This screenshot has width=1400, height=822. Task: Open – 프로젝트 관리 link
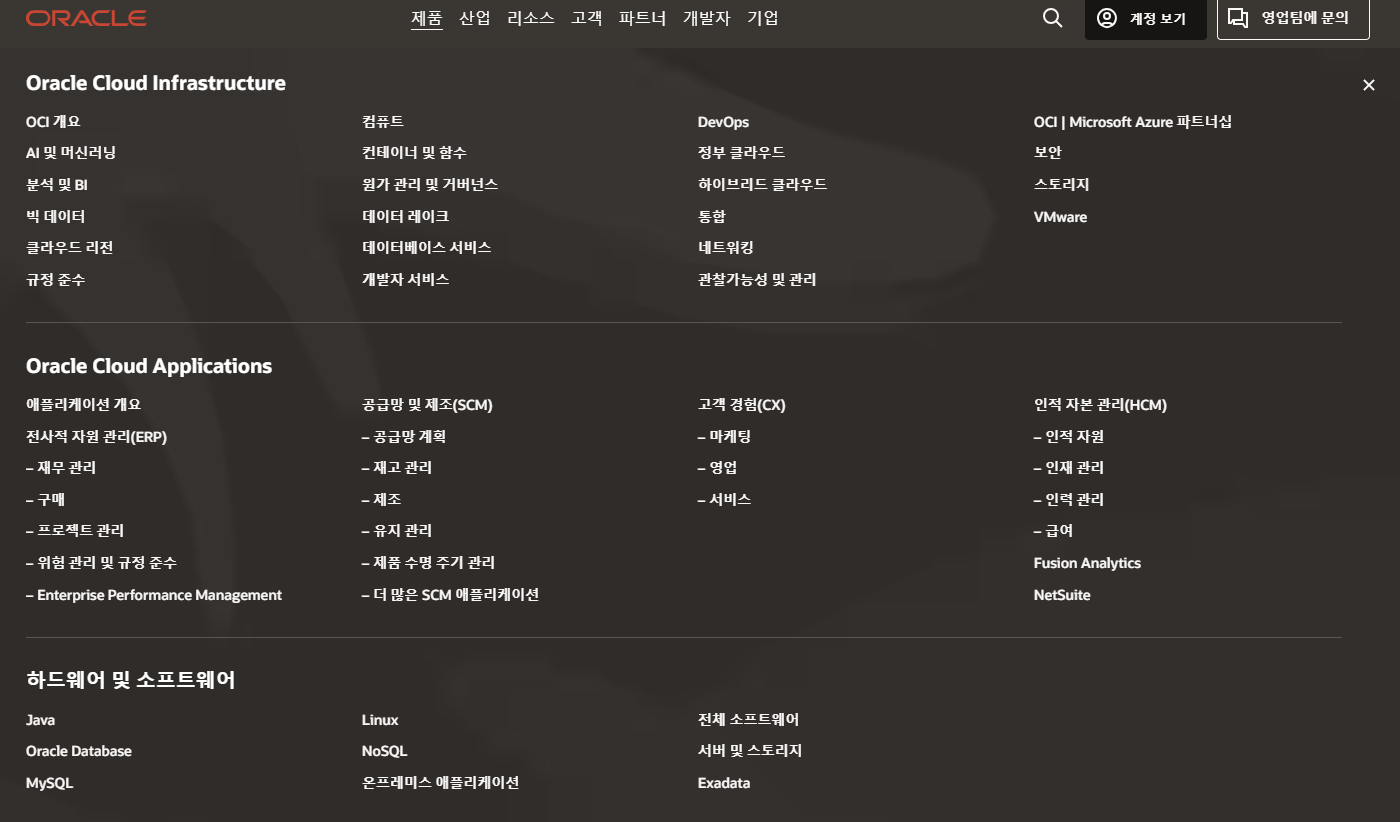[75, 531]
